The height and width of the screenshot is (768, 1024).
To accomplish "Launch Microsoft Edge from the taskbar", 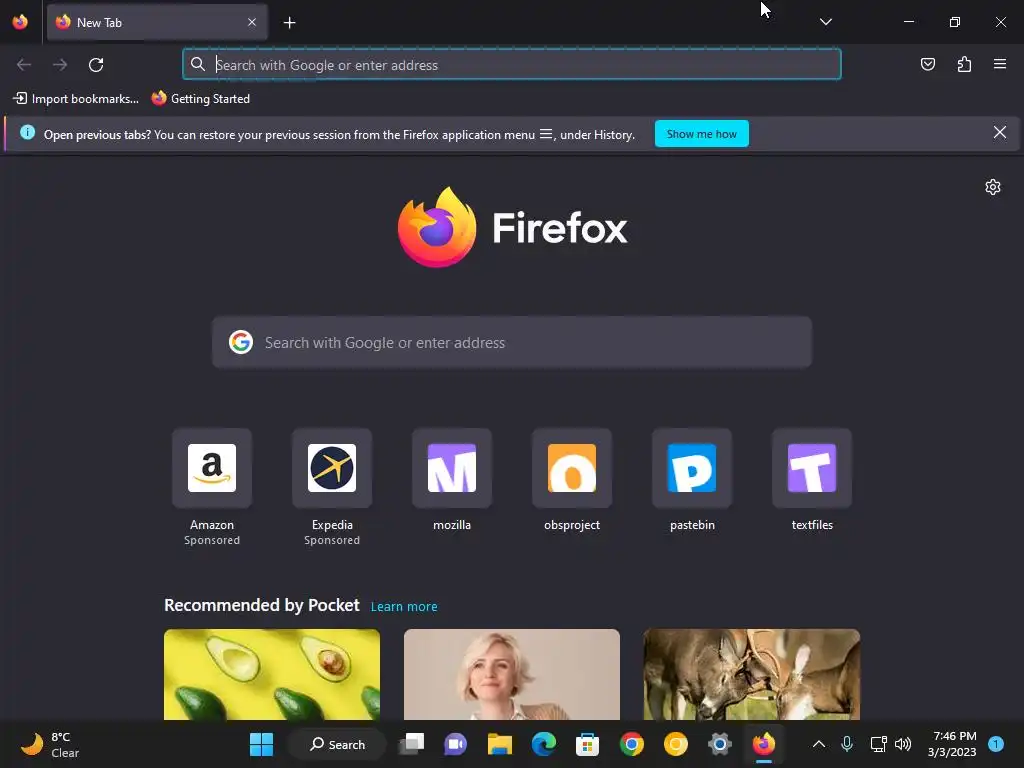I will point(543,744).
